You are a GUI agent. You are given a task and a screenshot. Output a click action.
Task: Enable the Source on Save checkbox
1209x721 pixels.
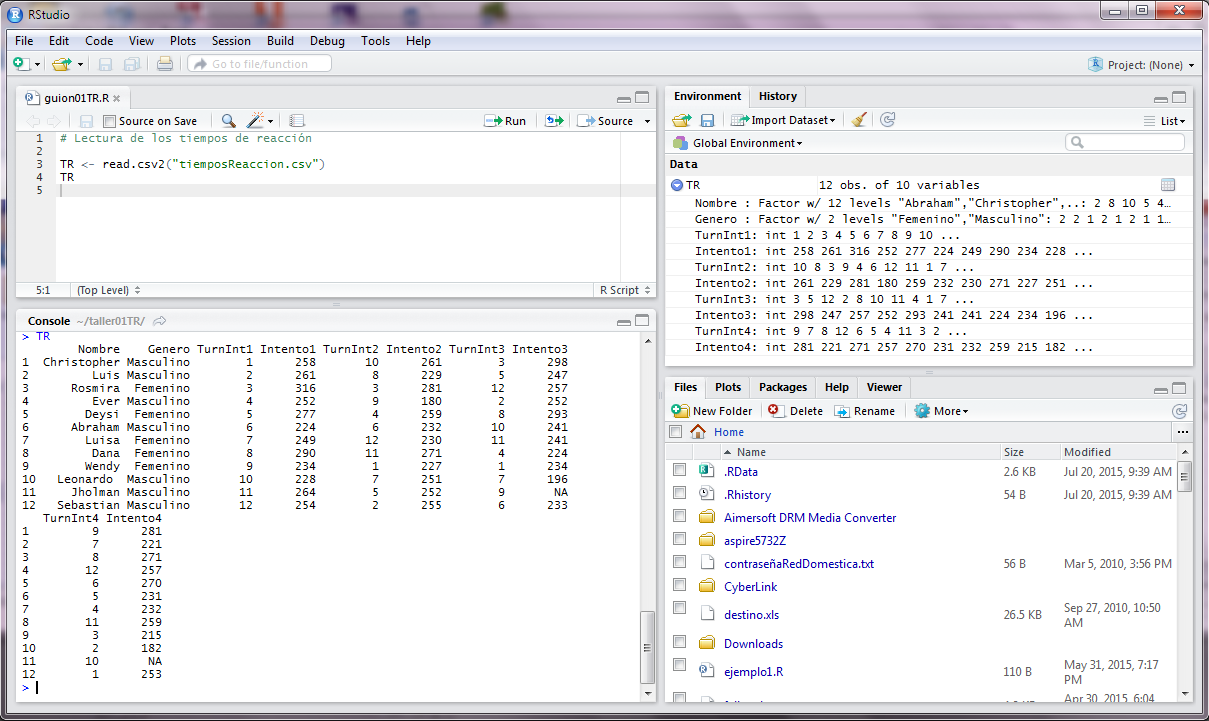point(109,121)
